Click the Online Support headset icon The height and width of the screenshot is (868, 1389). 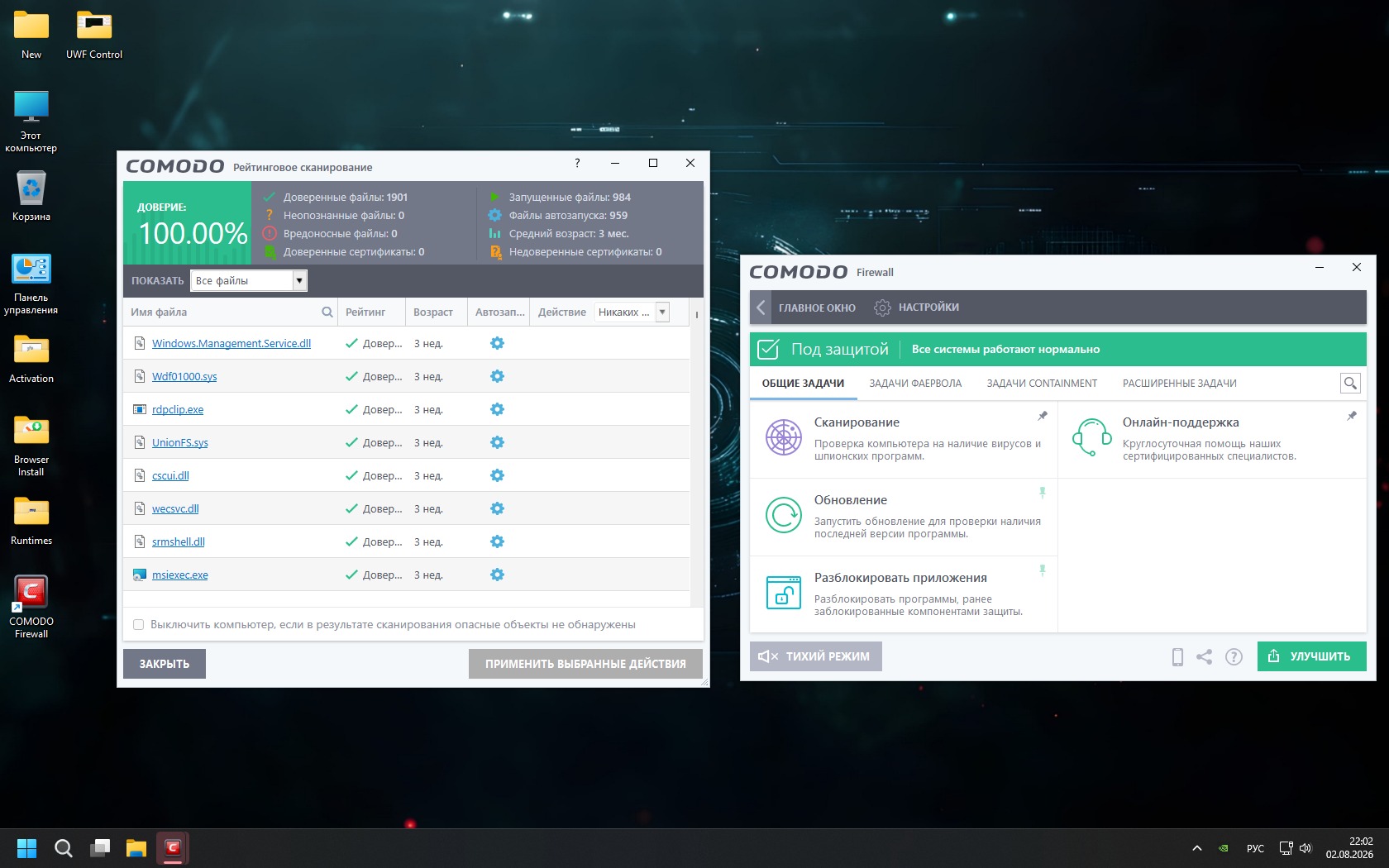pyautogui.click(x=1091, y=437)
